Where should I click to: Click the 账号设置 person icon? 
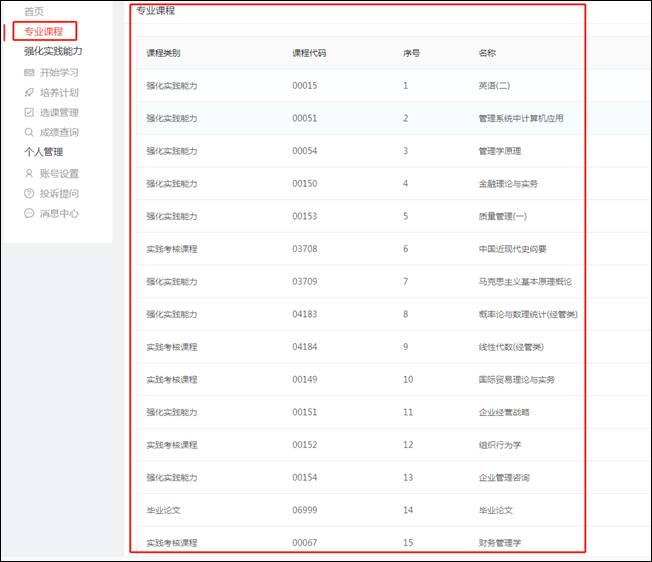pyautogui.click(x=29, y=174)
